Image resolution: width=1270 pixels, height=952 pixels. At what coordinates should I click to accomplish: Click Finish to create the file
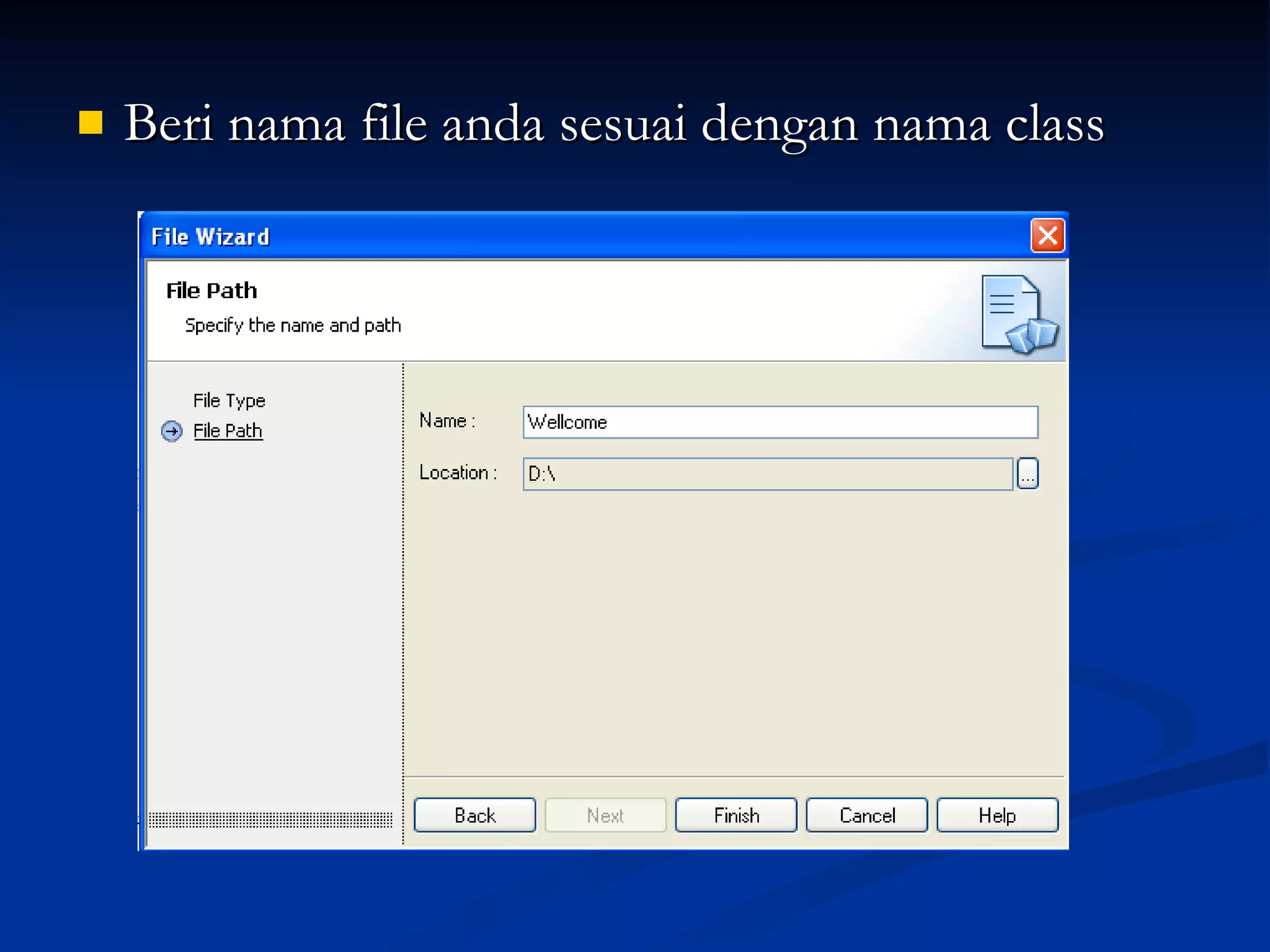[x=736, y=815]
